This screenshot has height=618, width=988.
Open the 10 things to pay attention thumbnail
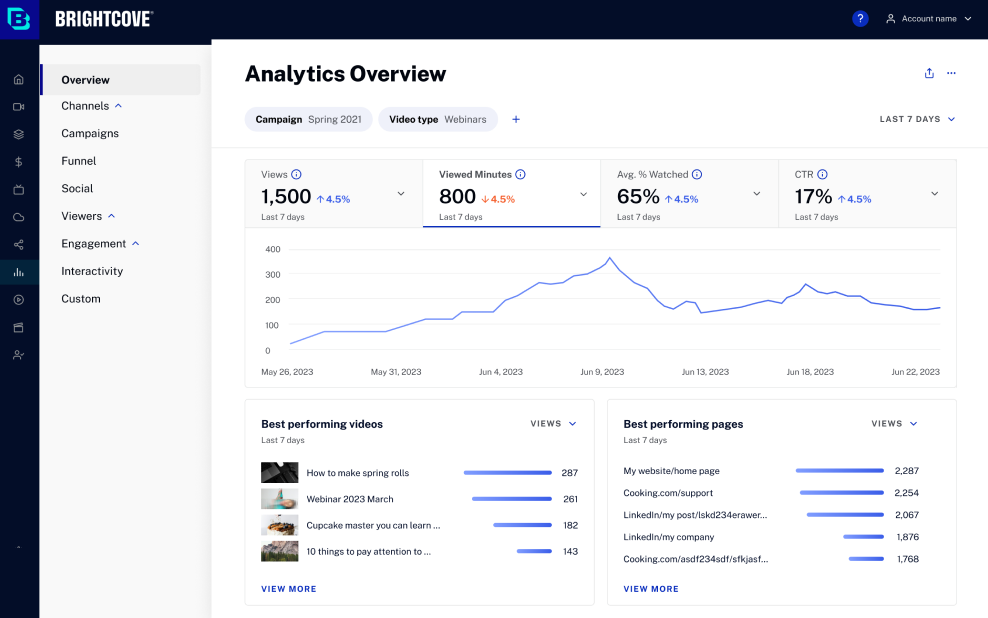(x=279, y=551)
